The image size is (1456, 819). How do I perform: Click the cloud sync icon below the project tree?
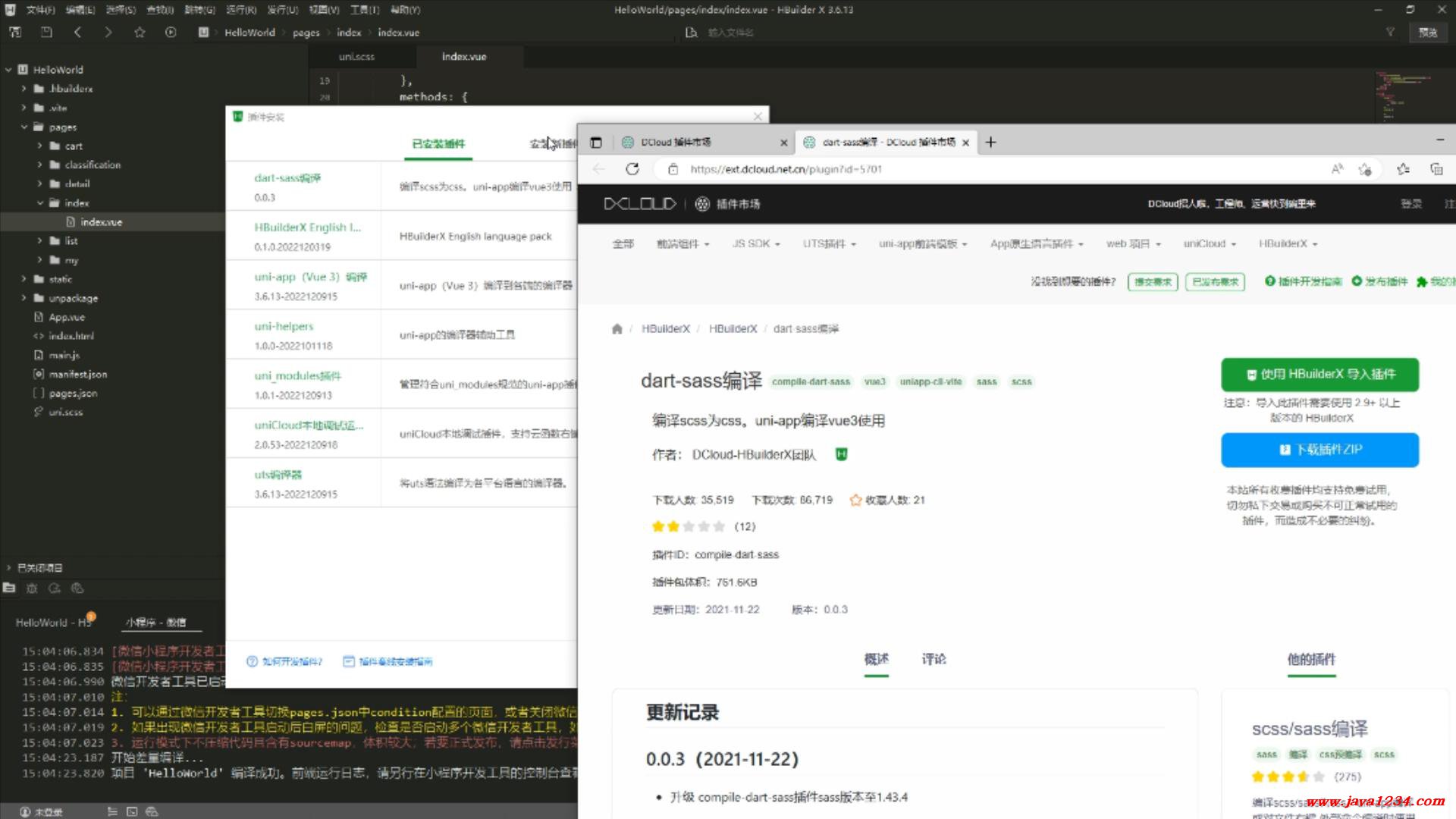click(55, 588)
